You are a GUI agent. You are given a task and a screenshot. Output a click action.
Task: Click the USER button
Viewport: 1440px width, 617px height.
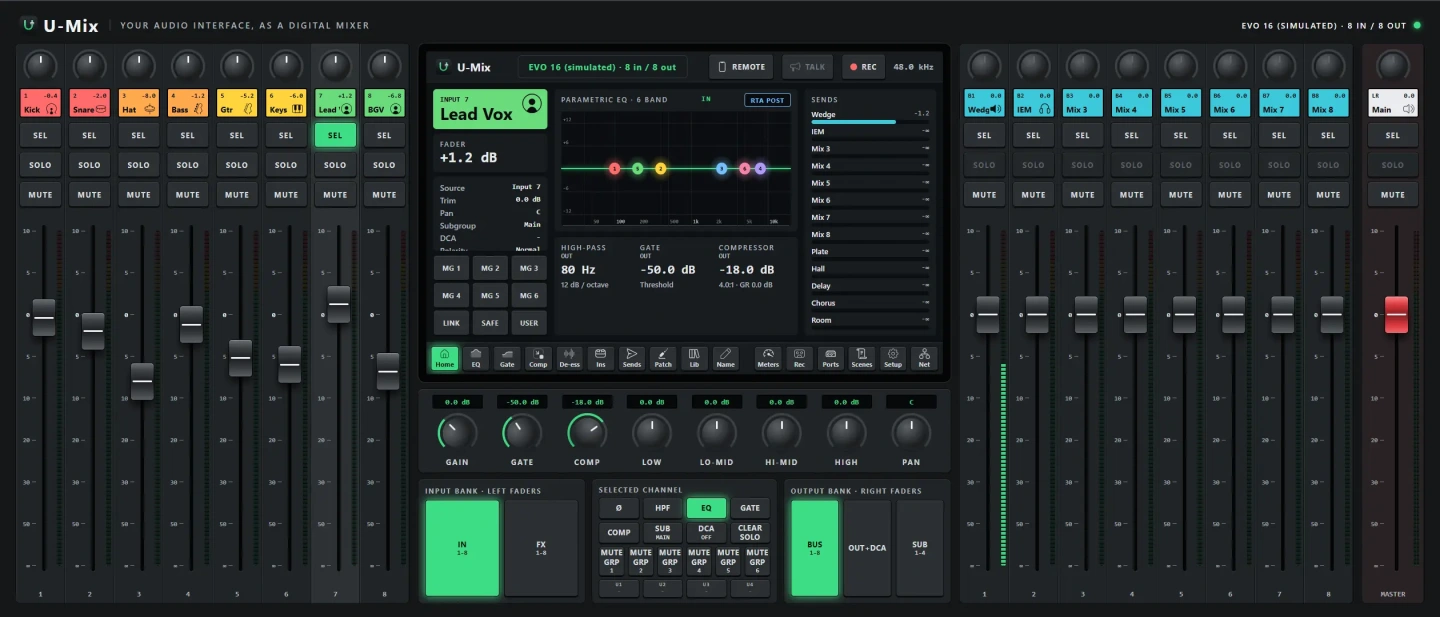point(529,323)
